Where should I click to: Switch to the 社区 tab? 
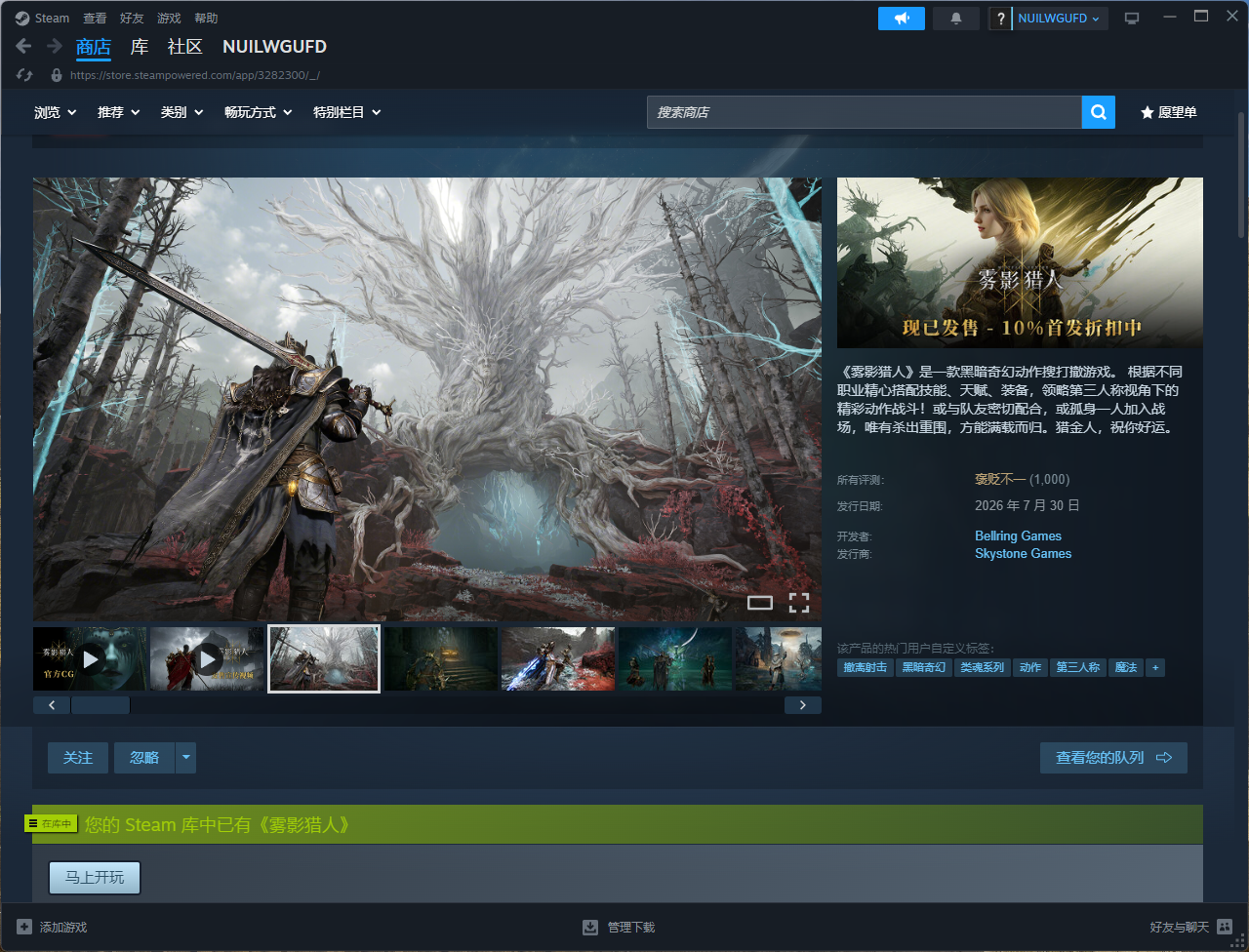184,47
